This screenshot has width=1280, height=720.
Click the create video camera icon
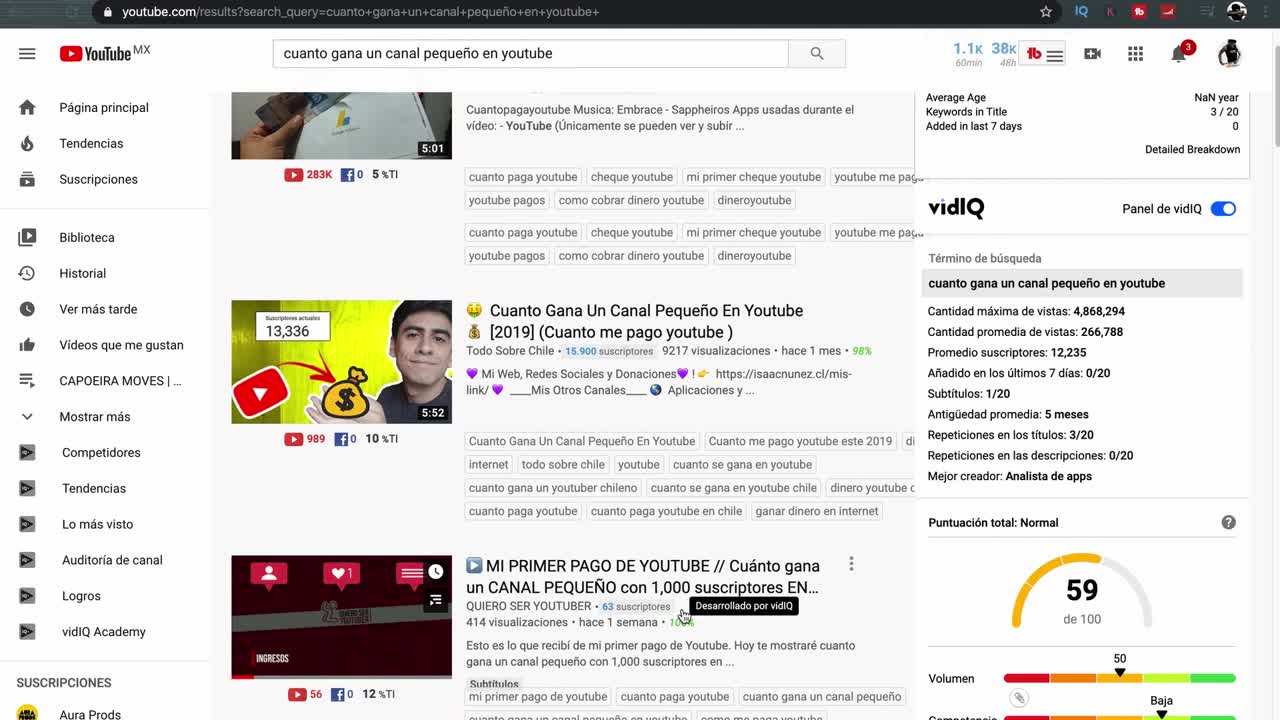(x=1092, y=54)
